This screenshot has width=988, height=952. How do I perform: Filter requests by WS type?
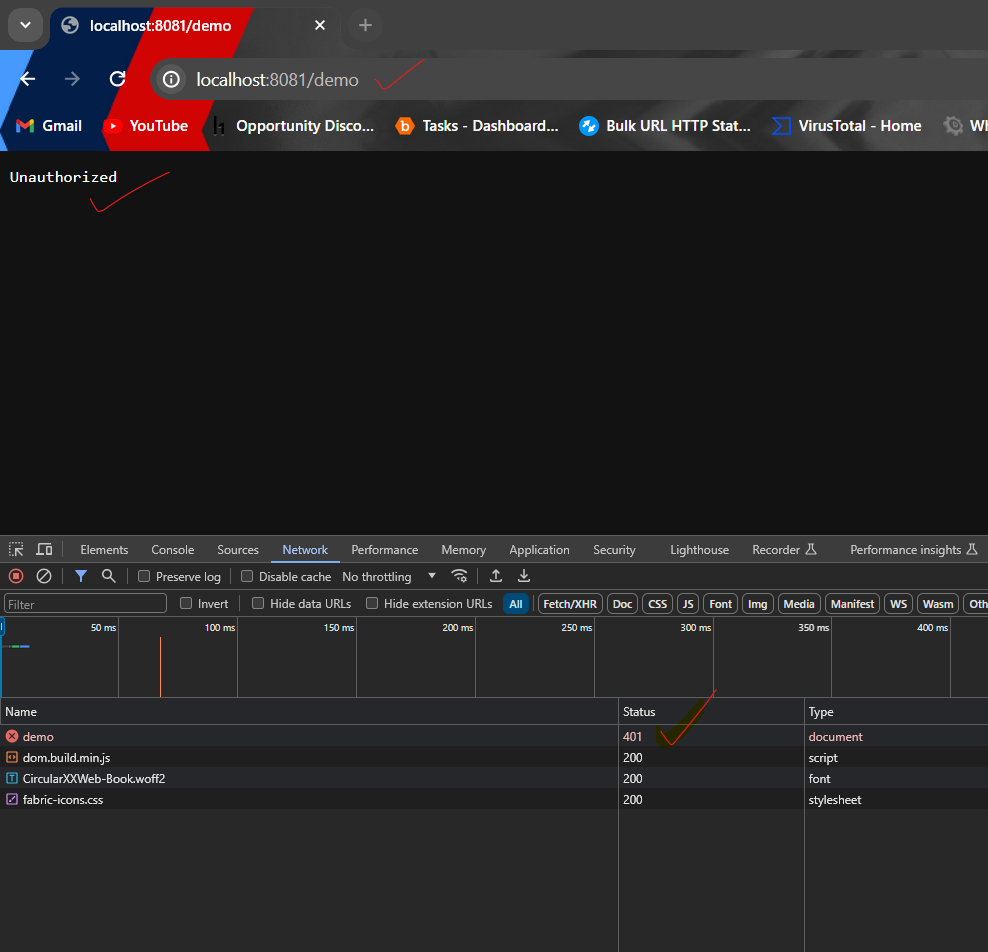tap(899, 604)
